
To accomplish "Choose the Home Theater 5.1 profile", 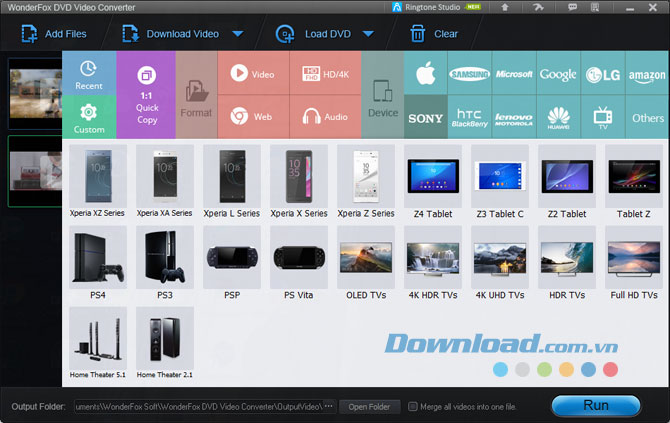I will [98, 343].
